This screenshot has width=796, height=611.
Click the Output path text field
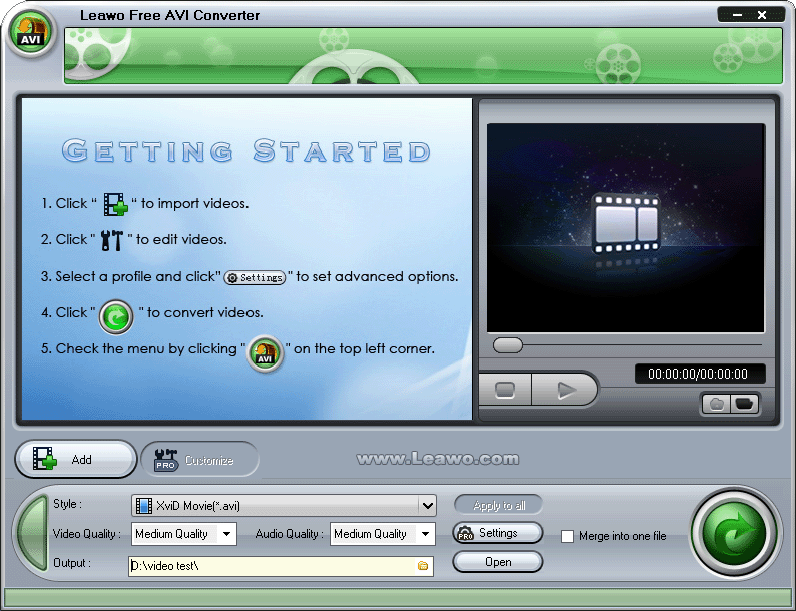(270, 566)
